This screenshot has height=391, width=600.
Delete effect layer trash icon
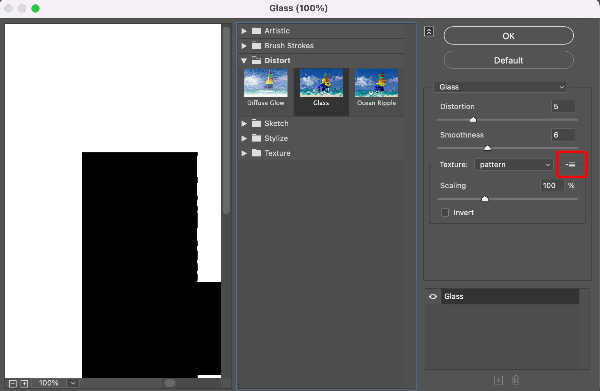click(x=515, y=380)
